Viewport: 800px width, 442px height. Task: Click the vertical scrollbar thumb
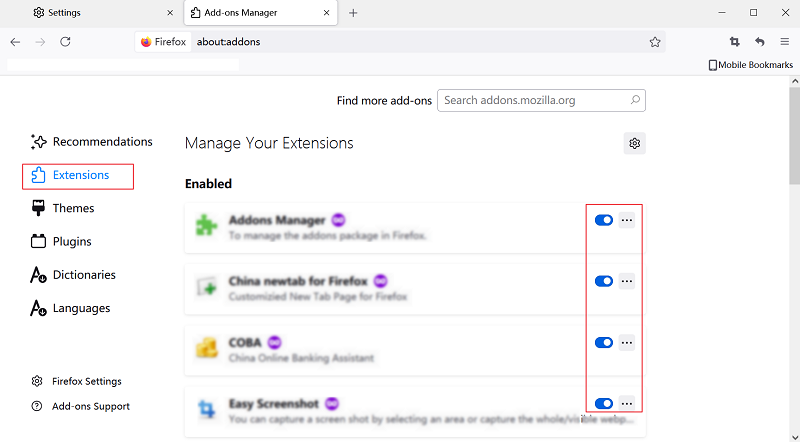[x=794, y=135]
